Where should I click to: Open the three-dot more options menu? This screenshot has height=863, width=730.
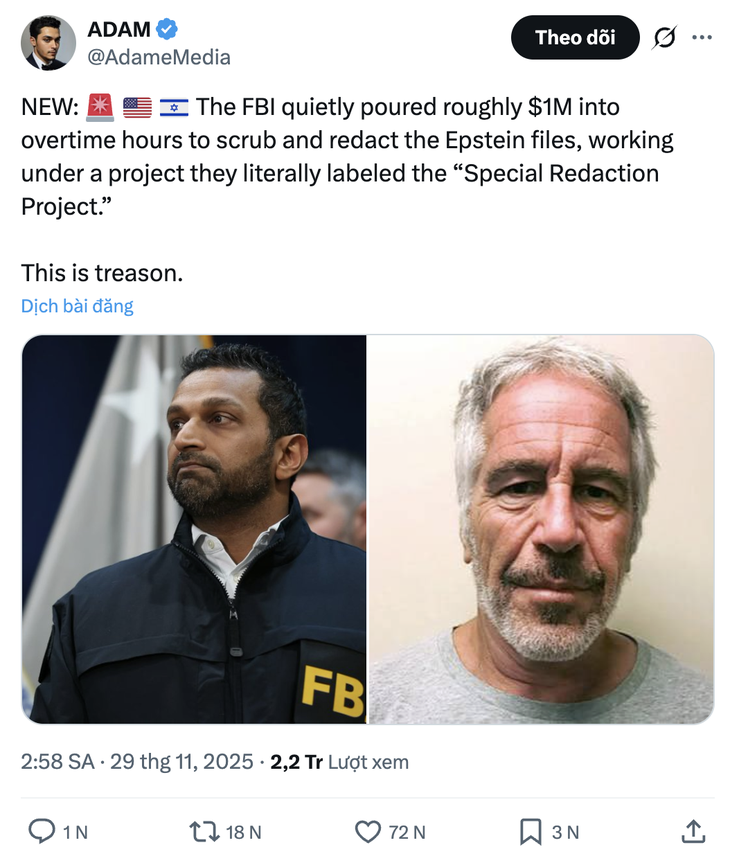[x=702, y=38]
